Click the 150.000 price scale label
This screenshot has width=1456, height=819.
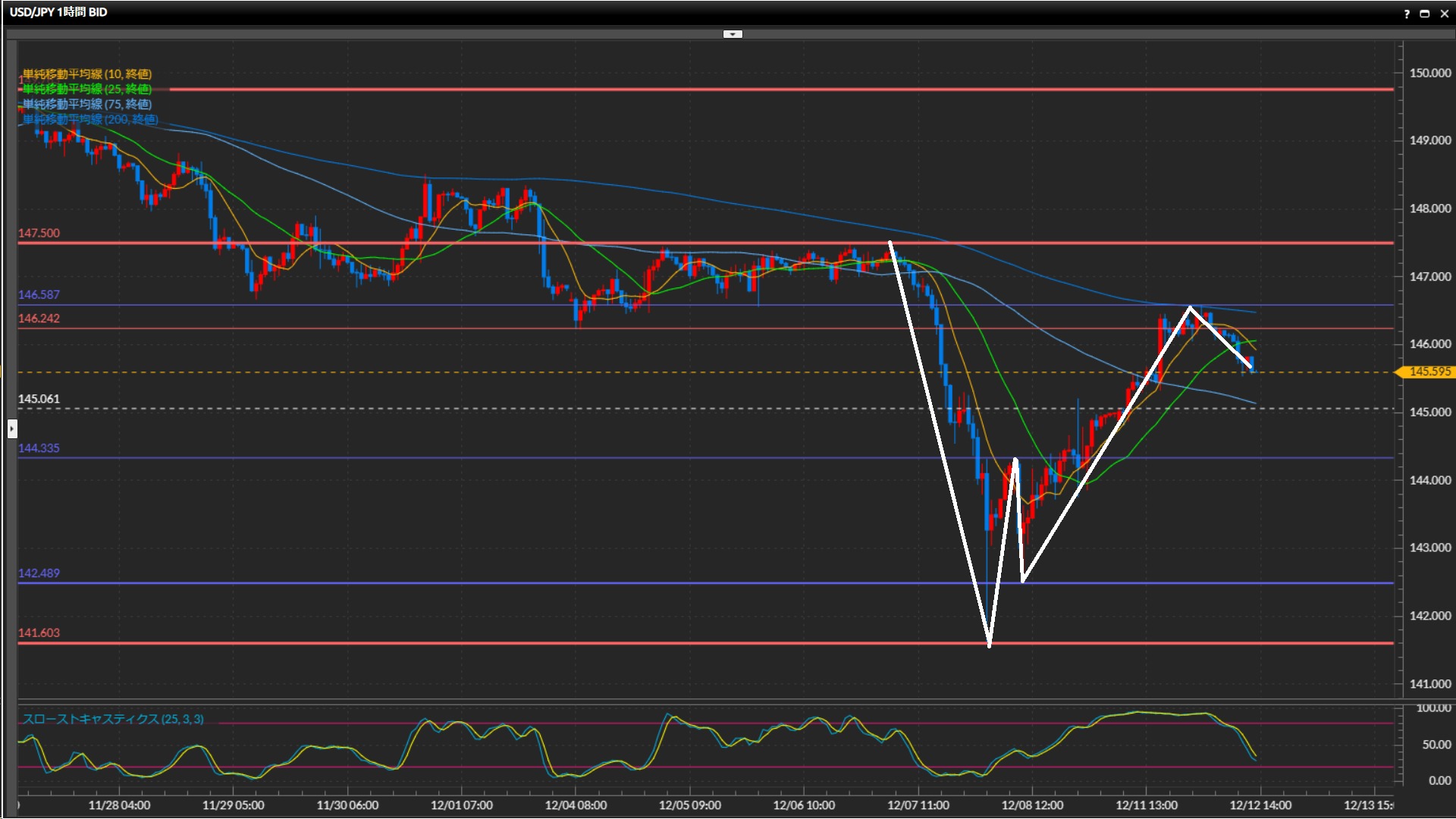coord(1429,73)
